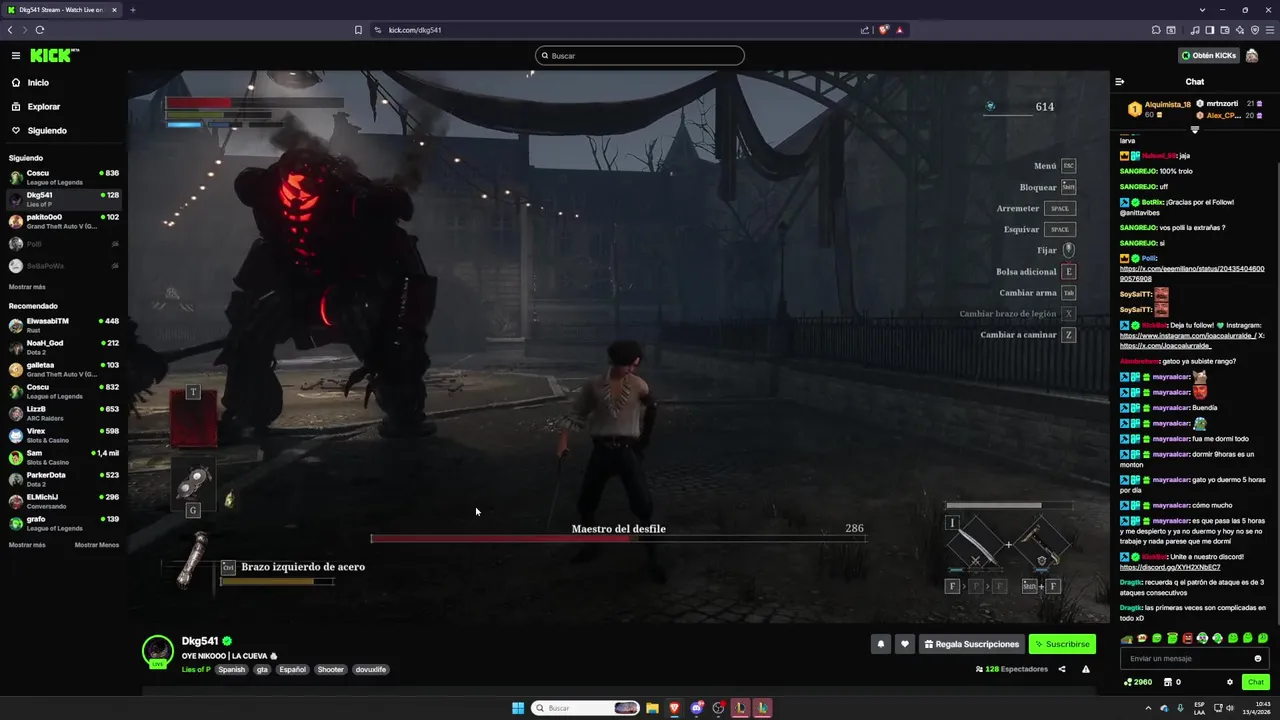Viewport: 1280px width, 720px height.
Task: Open the offline Polli channel
Action: click(x=64, y=244)
